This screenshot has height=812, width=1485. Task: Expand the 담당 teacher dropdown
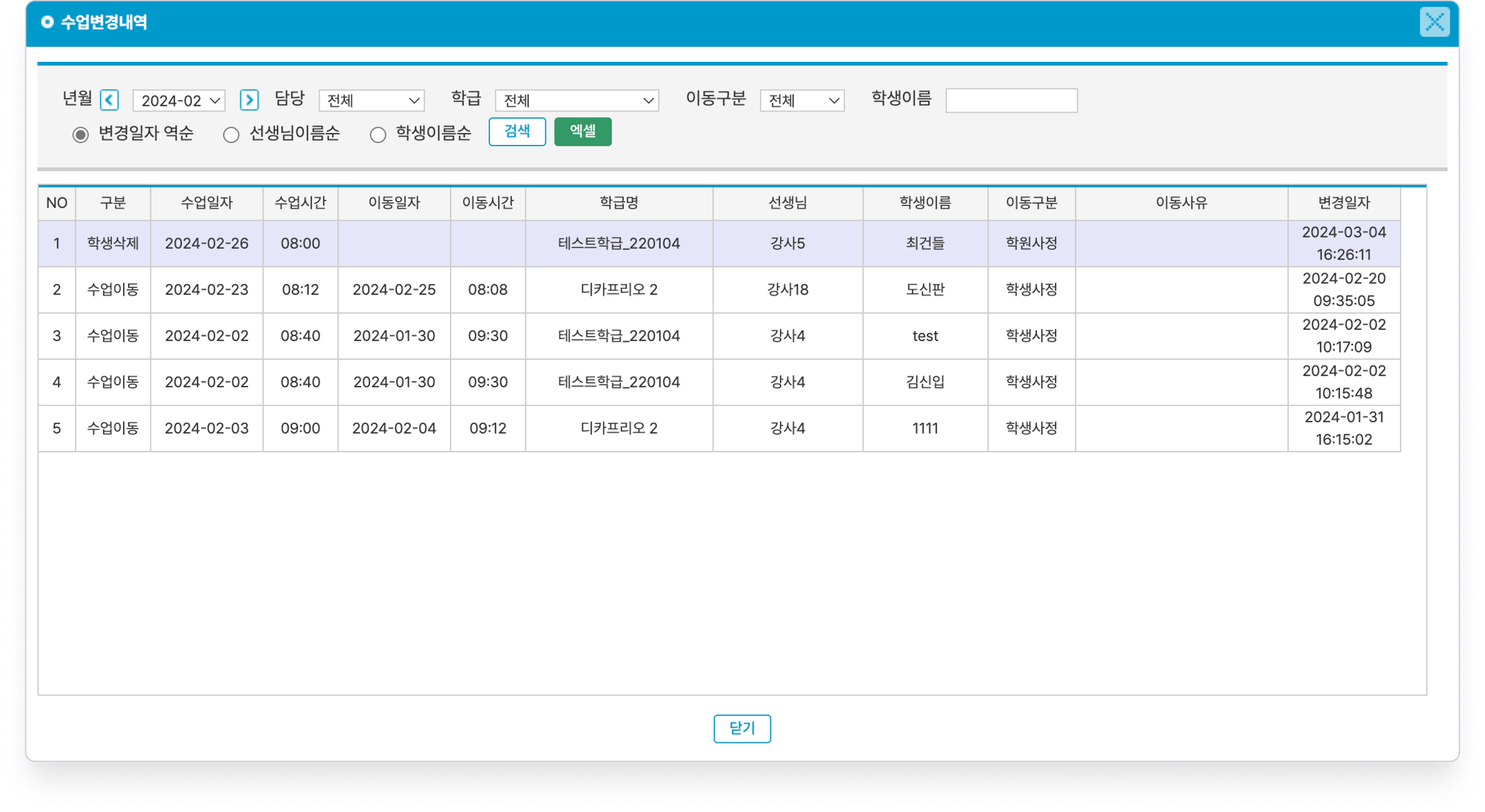click(372, 100)
